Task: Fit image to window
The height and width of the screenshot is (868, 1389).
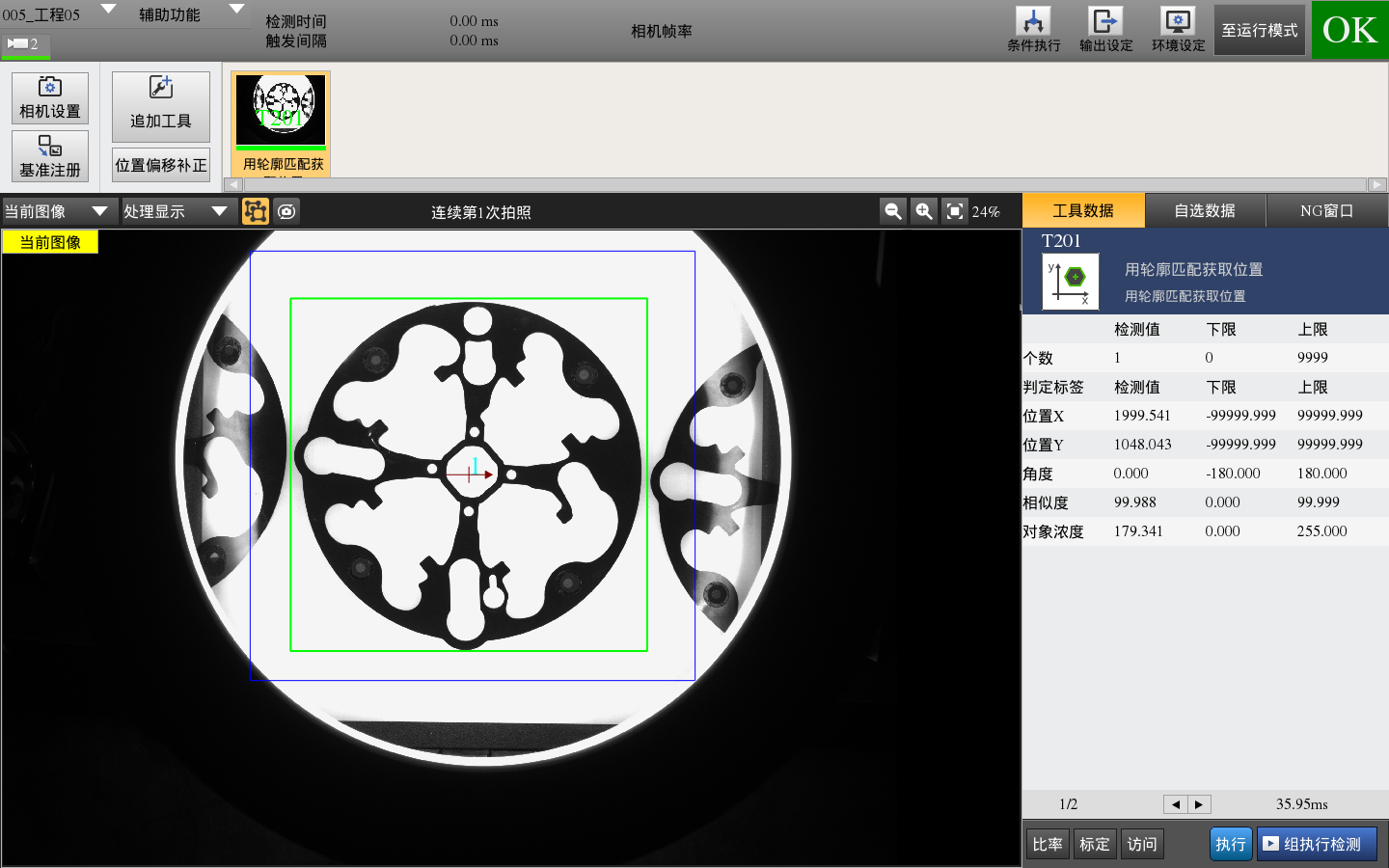Action: click(x=954, y=211)
